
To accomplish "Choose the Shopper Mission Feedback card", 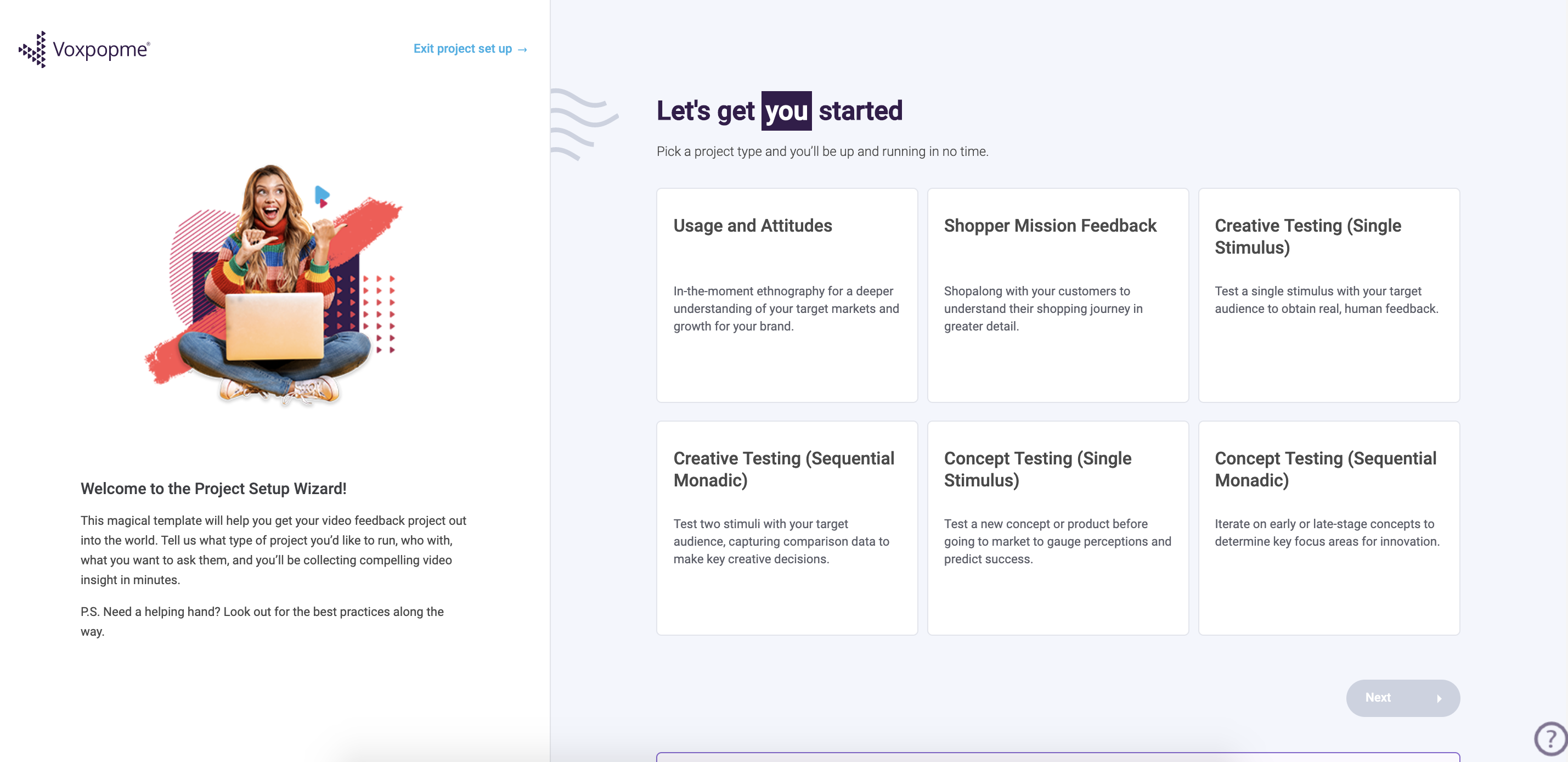I will (1057, 295).
